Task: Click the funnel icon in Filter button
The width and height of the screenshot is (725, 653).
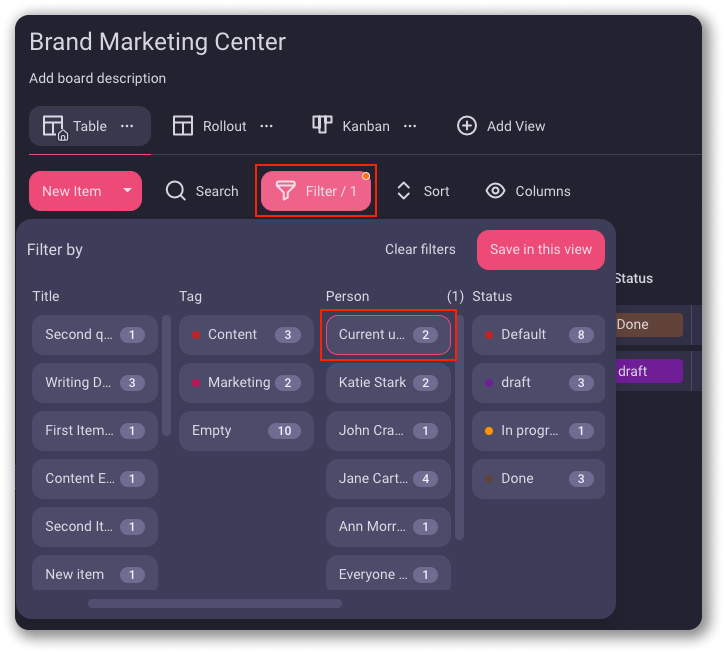Action: tap(286, 191)
